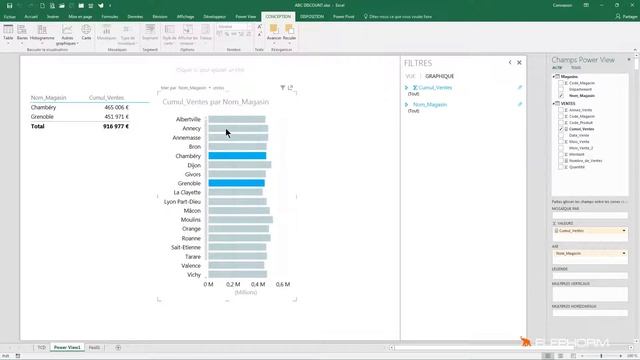Click the title placeholder to add a title
The height and width of the screenshot is (360, 640).
coord(210,70)
